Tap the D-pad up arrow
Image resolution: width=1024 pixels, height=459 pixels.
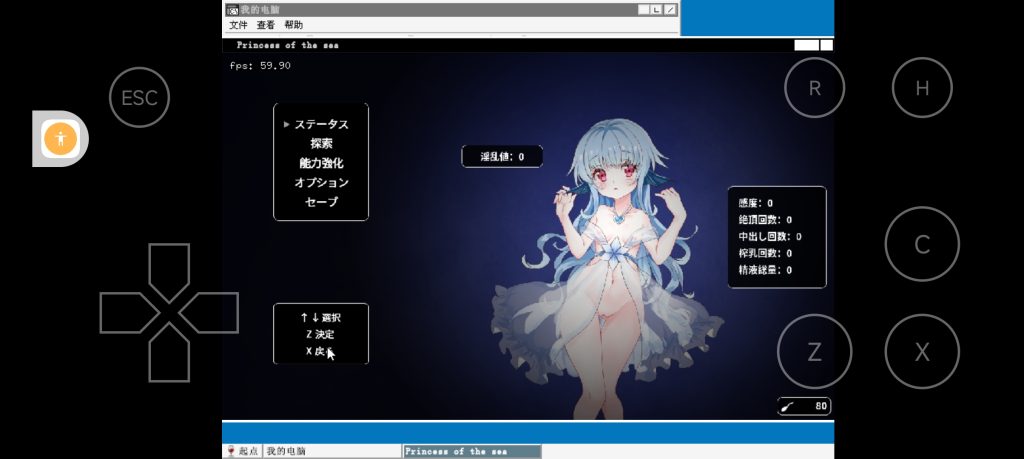pyautogui.click(x=169, y=271)
